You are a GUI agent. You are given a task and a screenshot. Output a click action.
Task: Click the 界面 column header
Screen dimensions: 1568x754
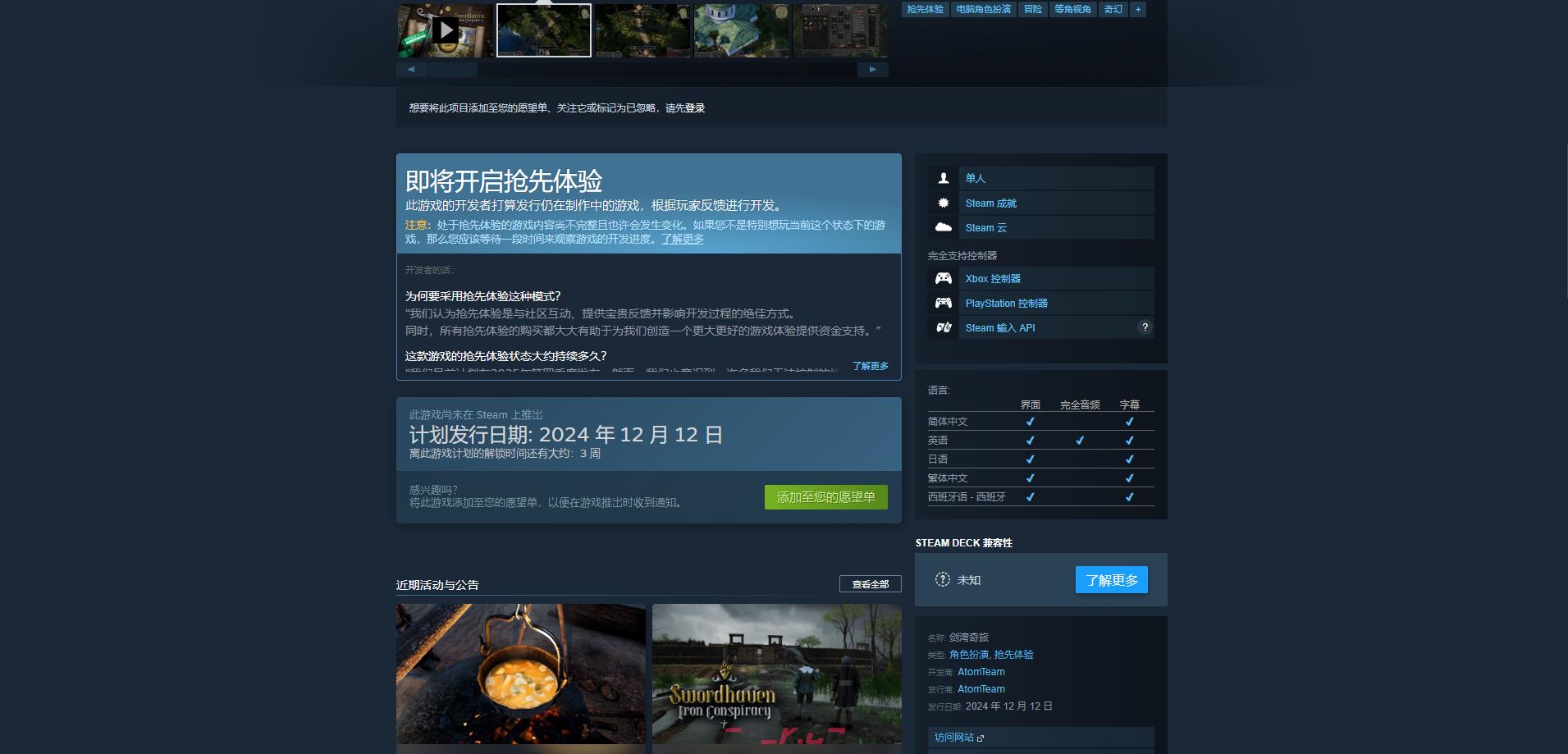[x=1031, y=404]
